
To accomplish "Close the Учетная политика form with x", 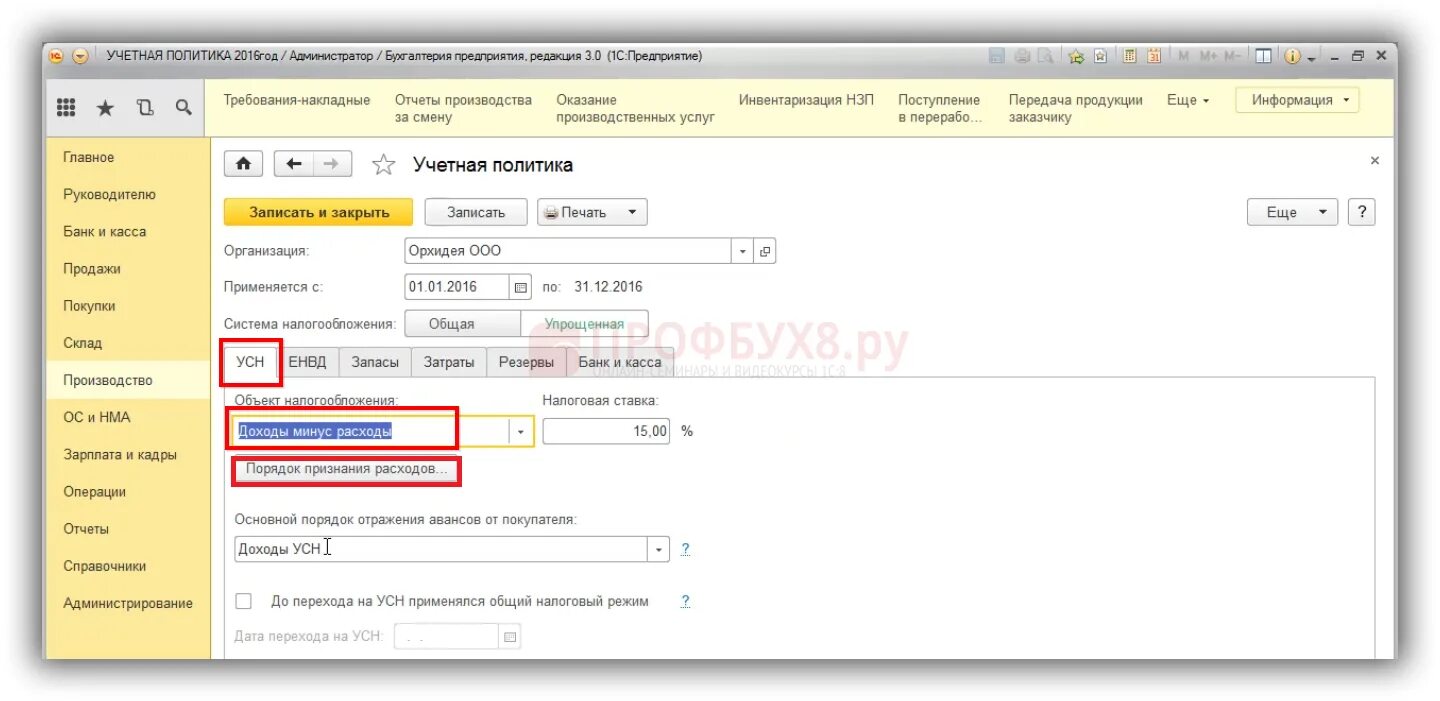I will tap(1374, 161).
